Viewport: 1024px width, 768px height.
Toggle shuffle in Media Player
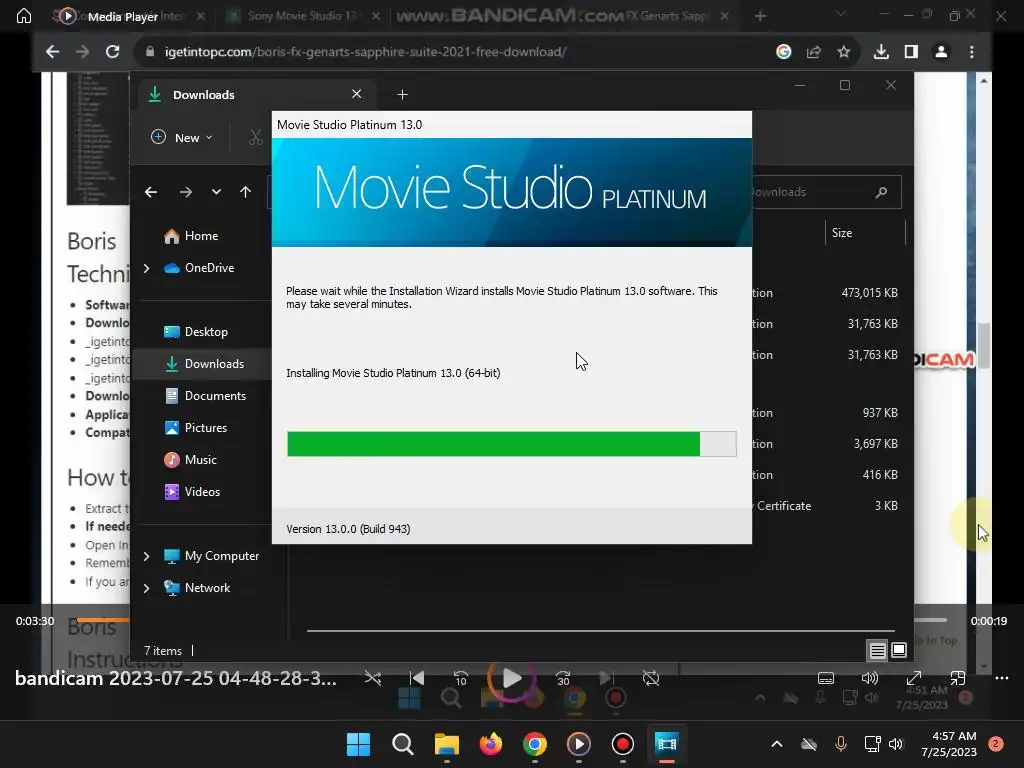373,679
